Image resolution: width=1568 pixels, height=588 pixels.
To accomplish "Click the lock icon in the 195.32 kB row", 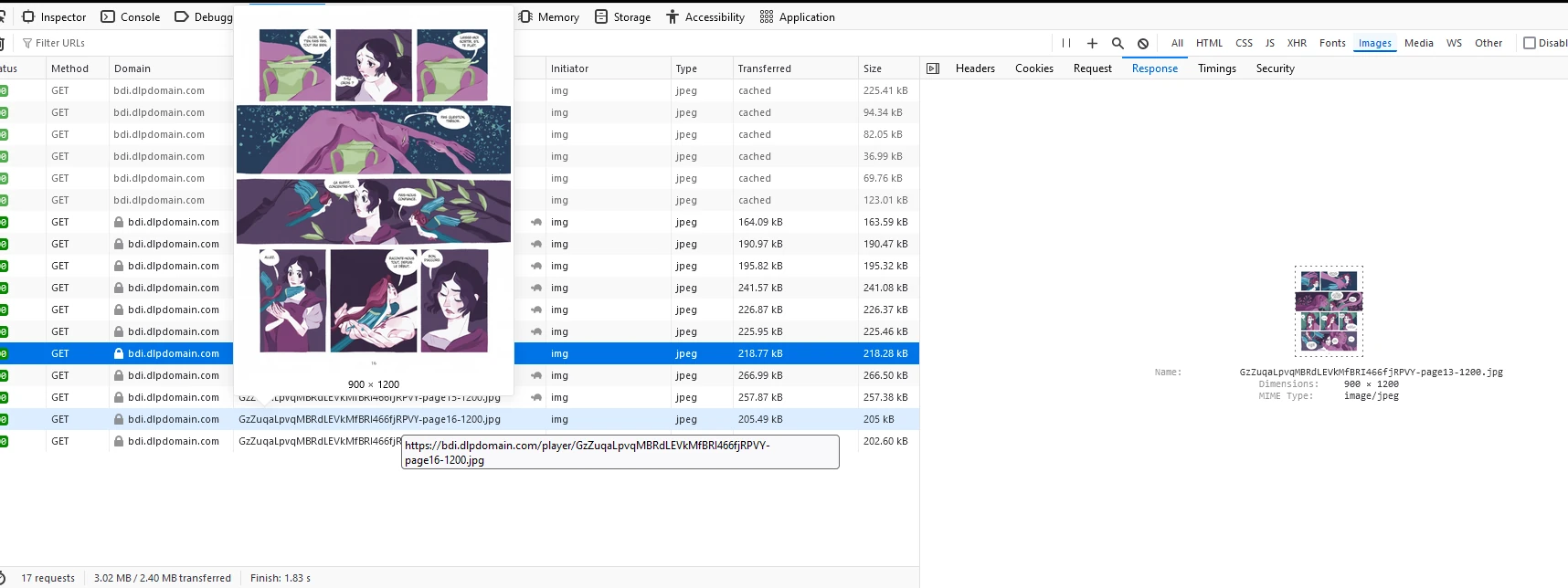I will (119, 266).
